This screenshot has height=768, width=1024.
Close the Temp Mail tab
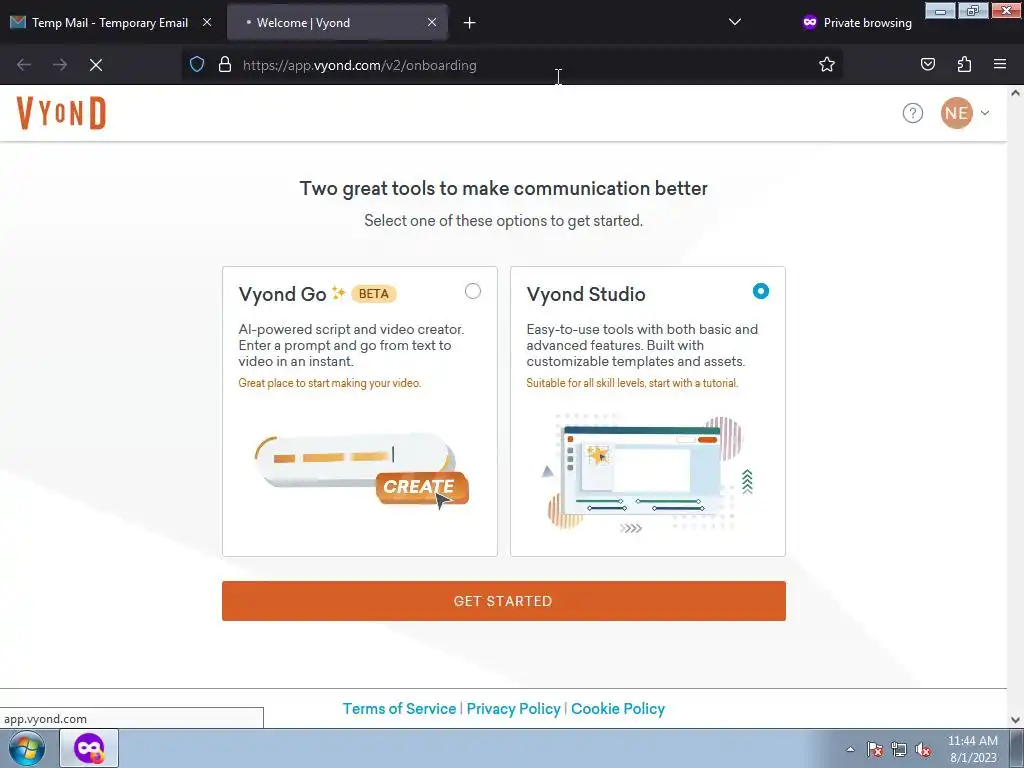[x=206, y=22]
